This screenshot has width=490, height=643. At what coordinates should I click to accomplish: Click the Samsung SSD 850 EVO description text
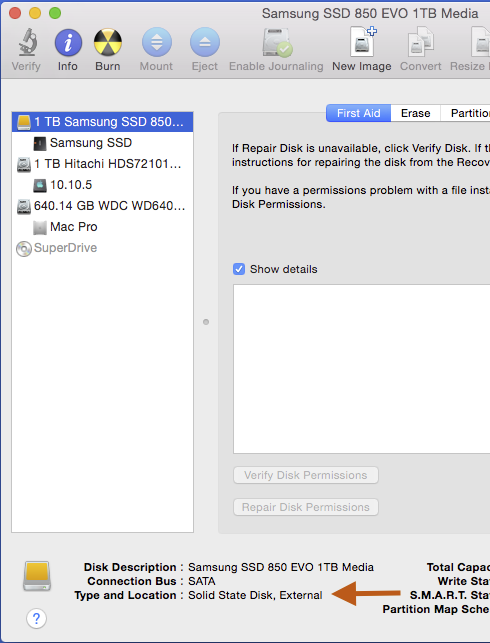coord(281,567)
